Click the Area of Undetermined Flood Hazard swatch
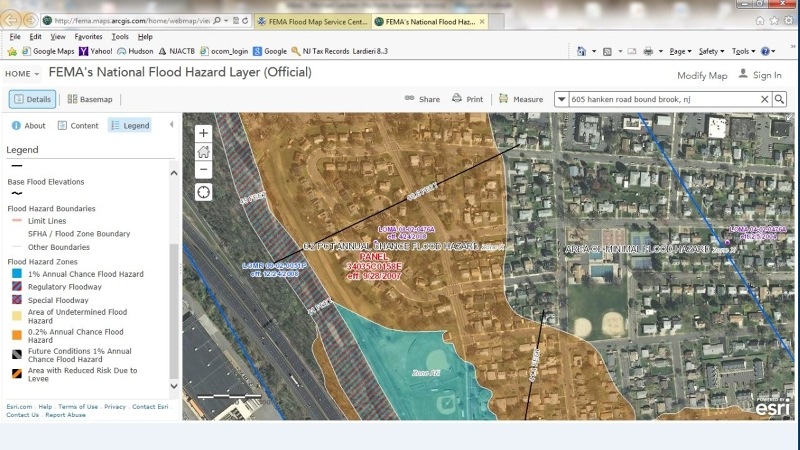The width and height of the screenshot is (800, 450). point(17,316)
